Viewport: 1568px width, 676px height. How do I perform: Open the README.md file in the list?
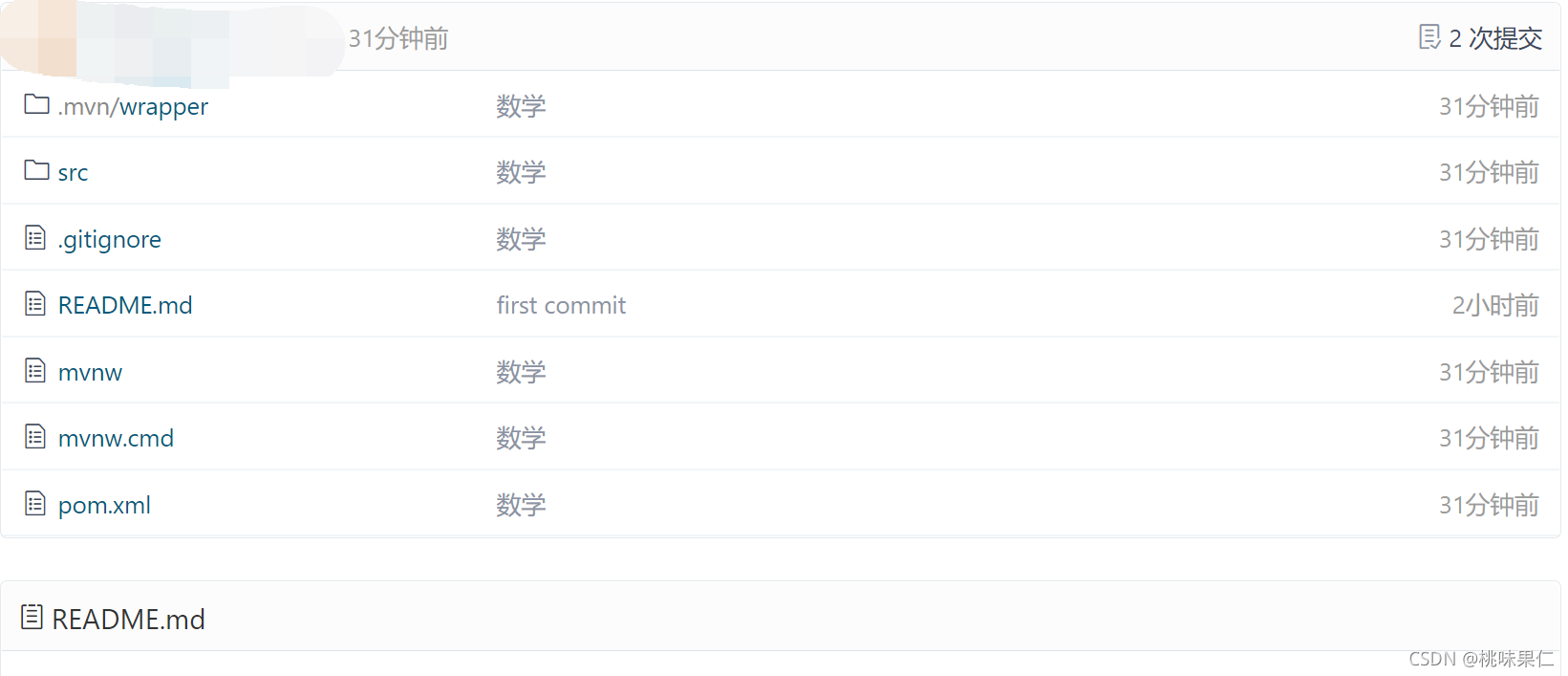125,305
